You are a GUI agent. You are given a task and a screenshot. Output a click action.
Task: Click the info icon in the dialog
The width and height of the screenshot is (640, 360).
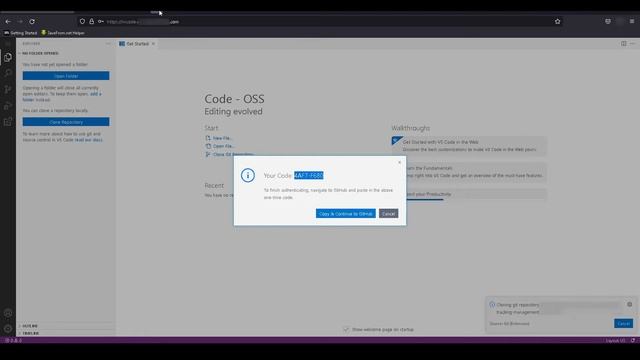pyautogui.click(x=248, y=176)
